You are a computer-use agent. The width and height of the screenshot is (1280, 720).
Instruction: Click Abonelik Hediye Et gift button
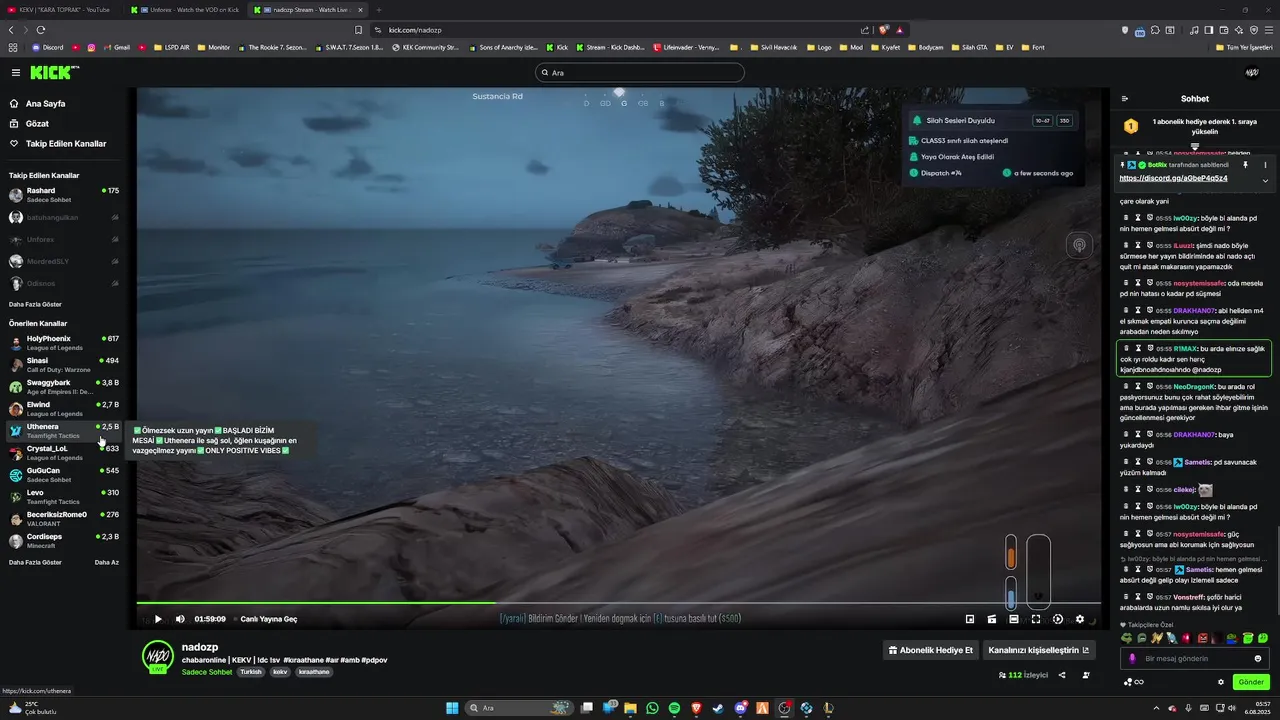click(930, 650)
